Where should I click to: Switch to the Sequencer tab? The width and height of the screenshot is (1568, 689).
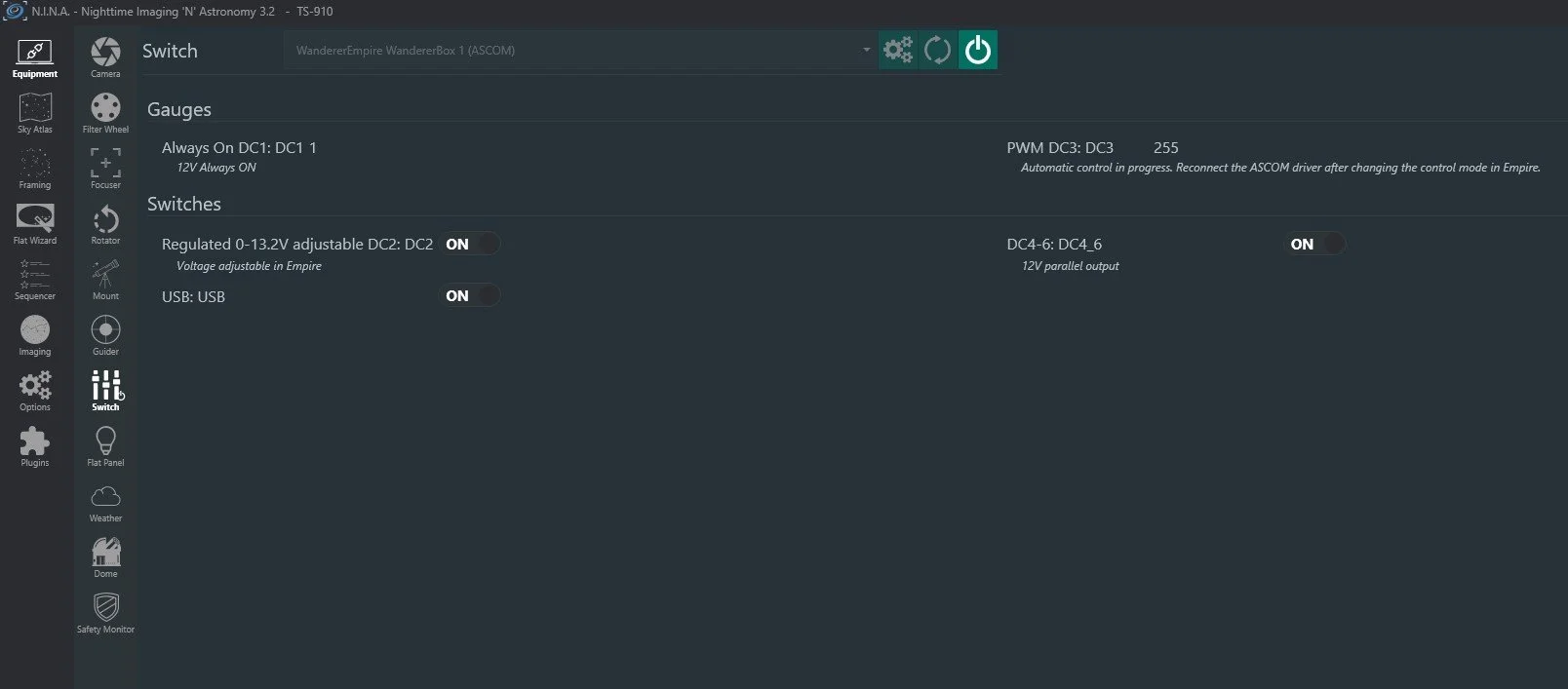(35, 280)
